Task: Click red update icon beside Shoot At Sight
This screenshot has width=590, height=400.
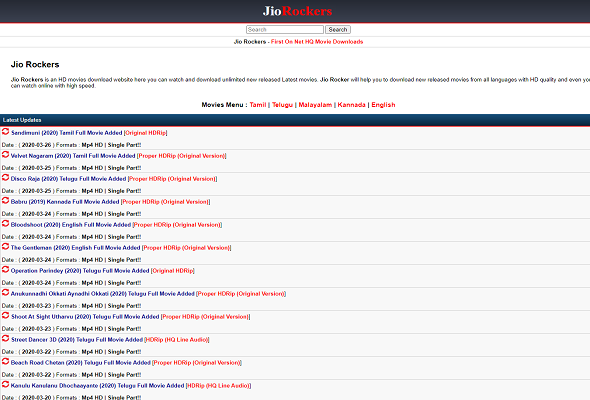Action: point(5,315)
